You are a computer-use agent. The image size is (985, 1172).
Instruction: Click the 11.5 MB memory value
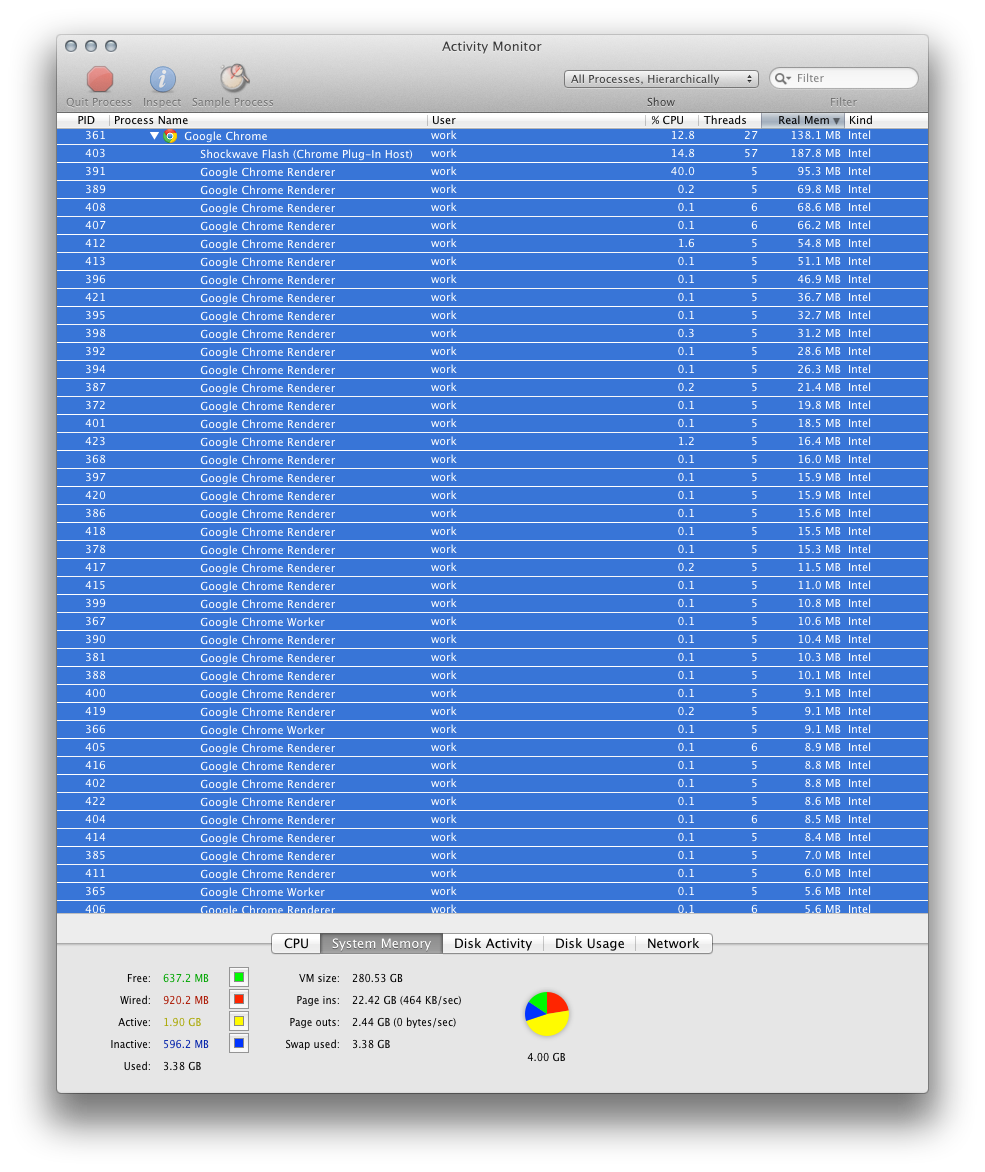(818, 567)
